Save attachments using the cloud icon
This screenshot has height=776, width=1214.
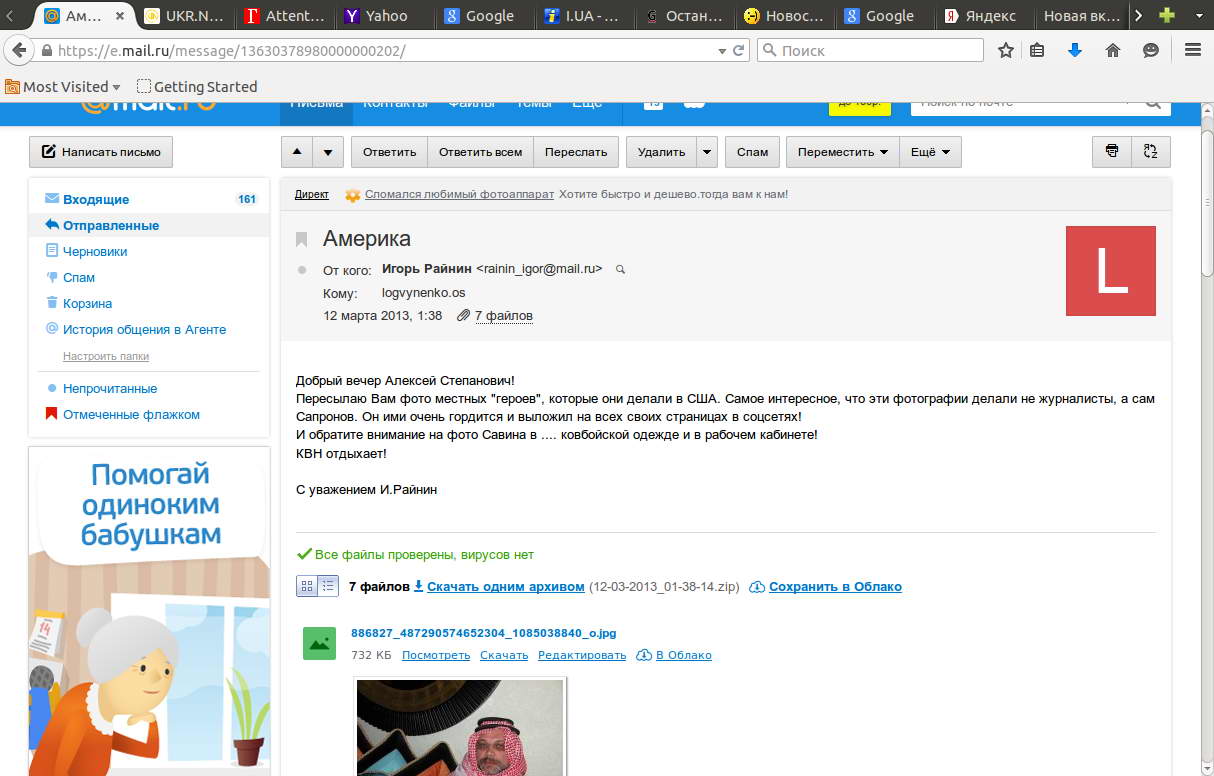[x=758, y=587]
